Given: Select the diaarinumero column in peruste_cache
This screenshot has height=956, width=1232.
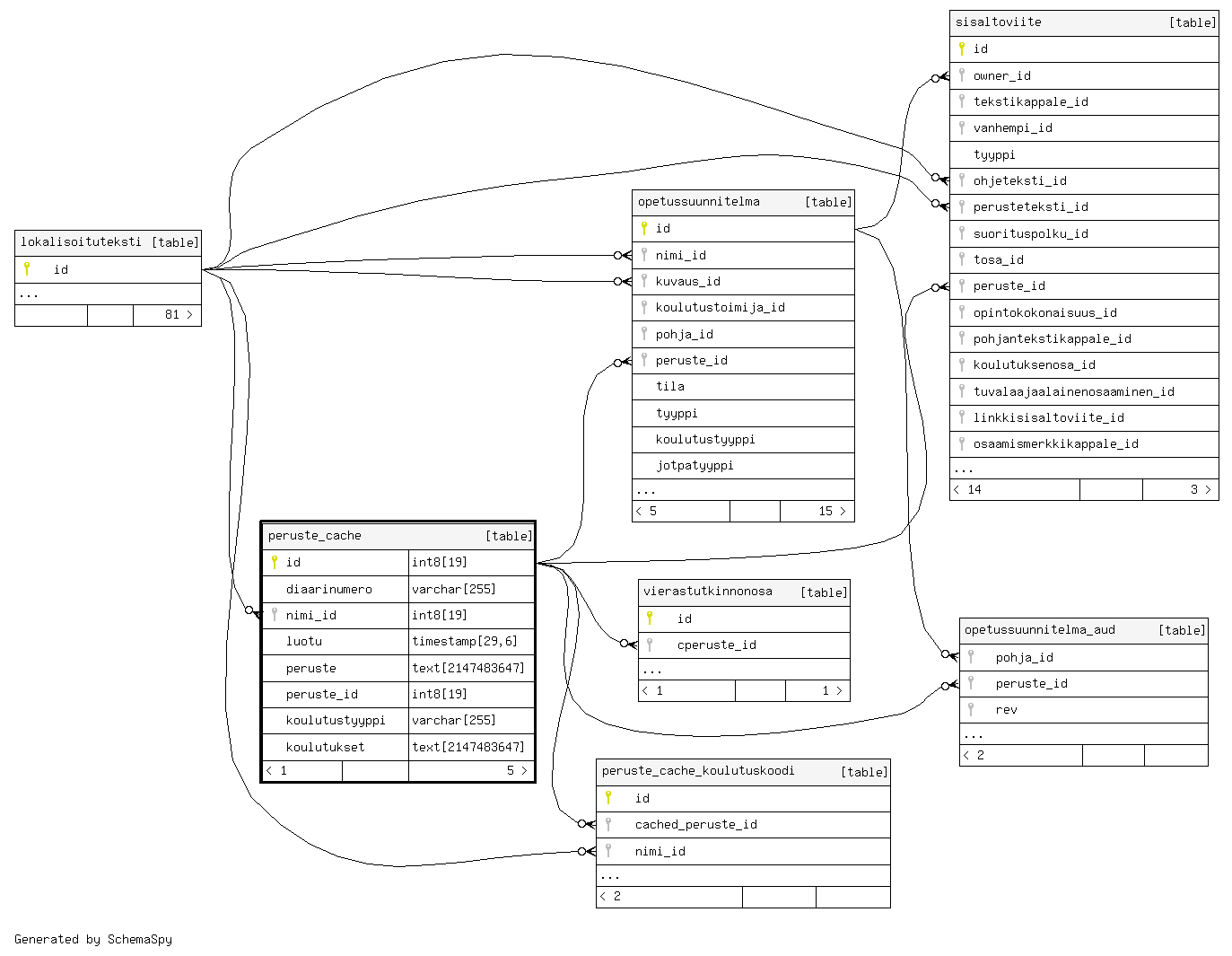Looking at the screenshot, I should pos(328,589).
